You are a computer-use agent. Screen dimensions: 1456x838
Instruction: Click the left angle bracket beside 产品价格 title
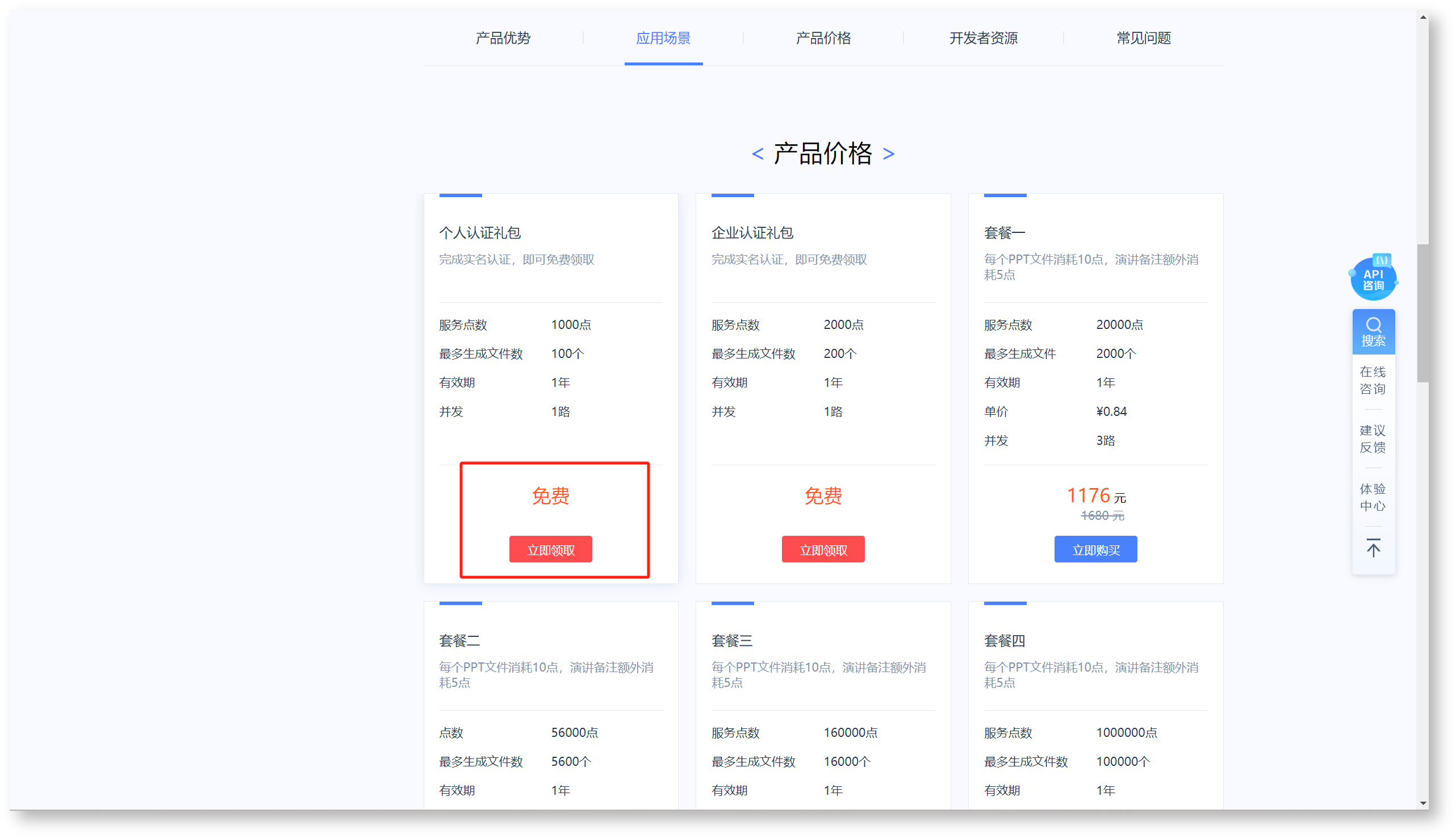(757, 153)
